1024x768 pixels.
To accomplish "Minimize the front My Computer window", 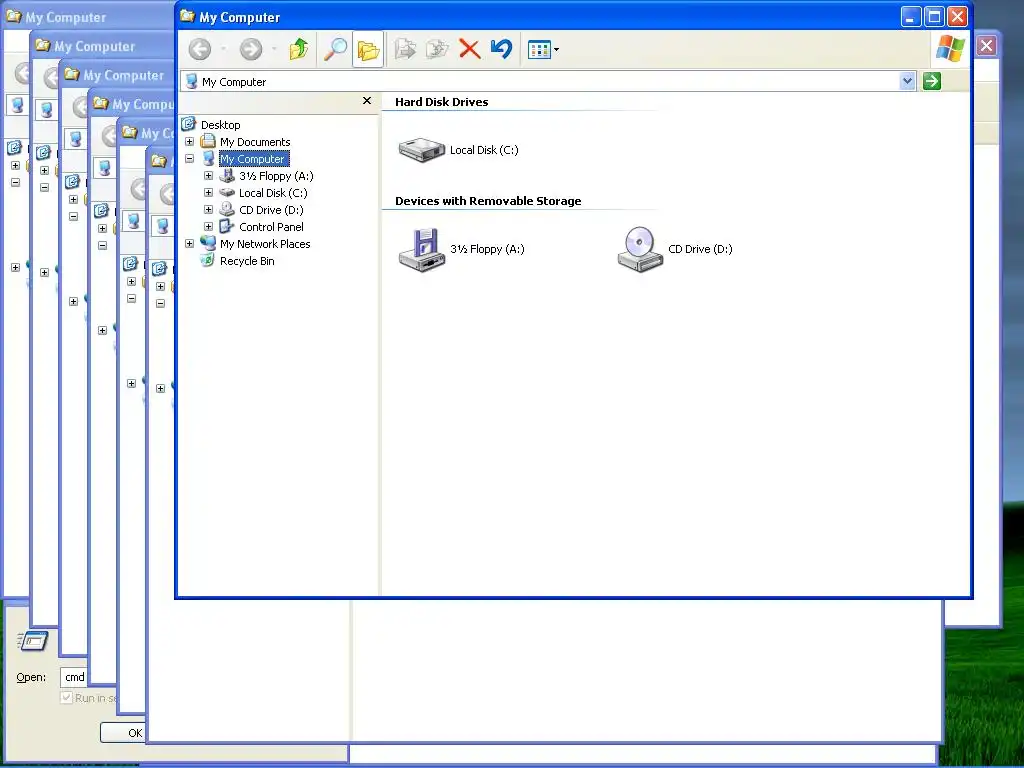I will tap(911, 17).
